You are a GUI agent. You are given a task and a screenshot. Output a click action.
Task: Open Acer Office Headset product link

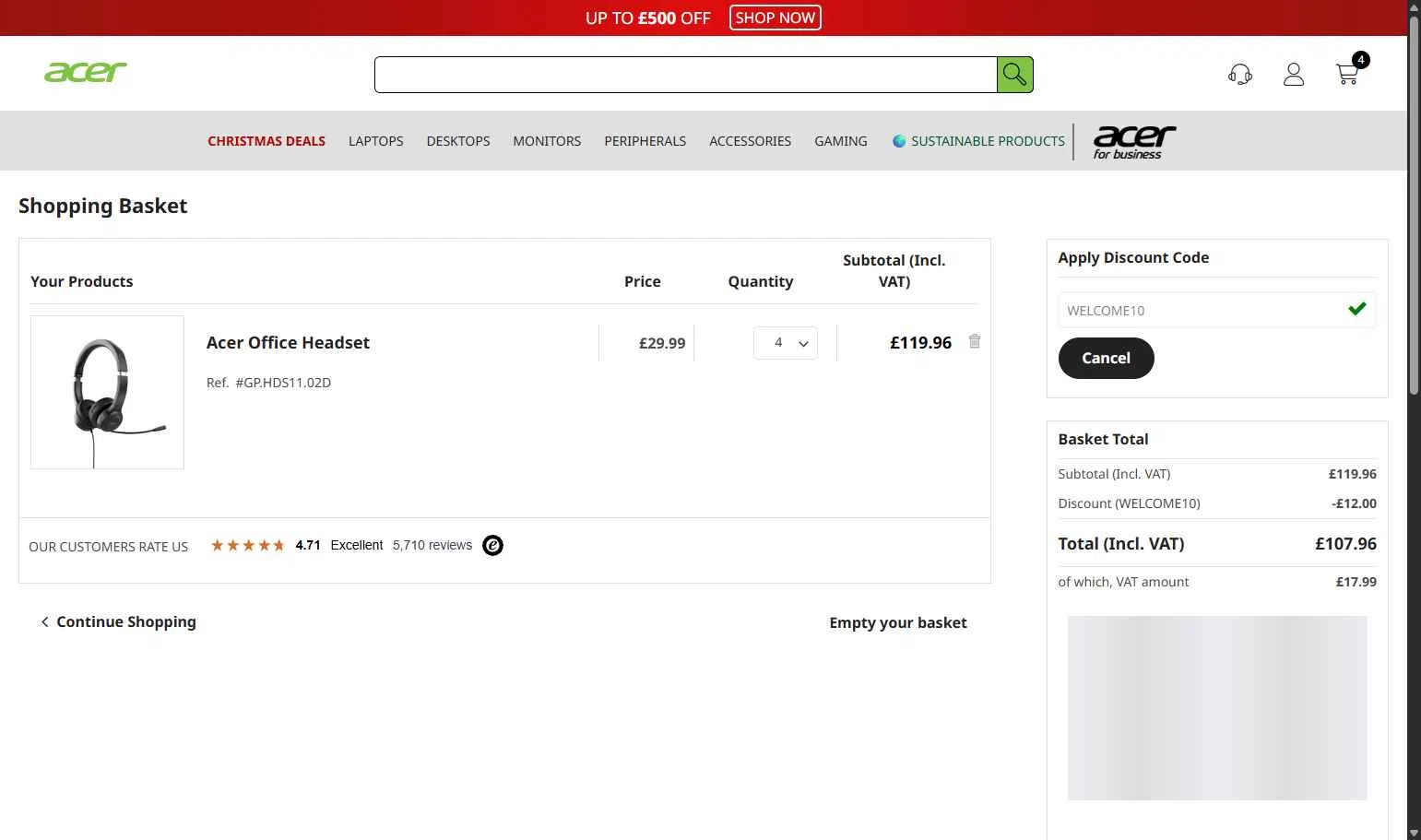288,342
